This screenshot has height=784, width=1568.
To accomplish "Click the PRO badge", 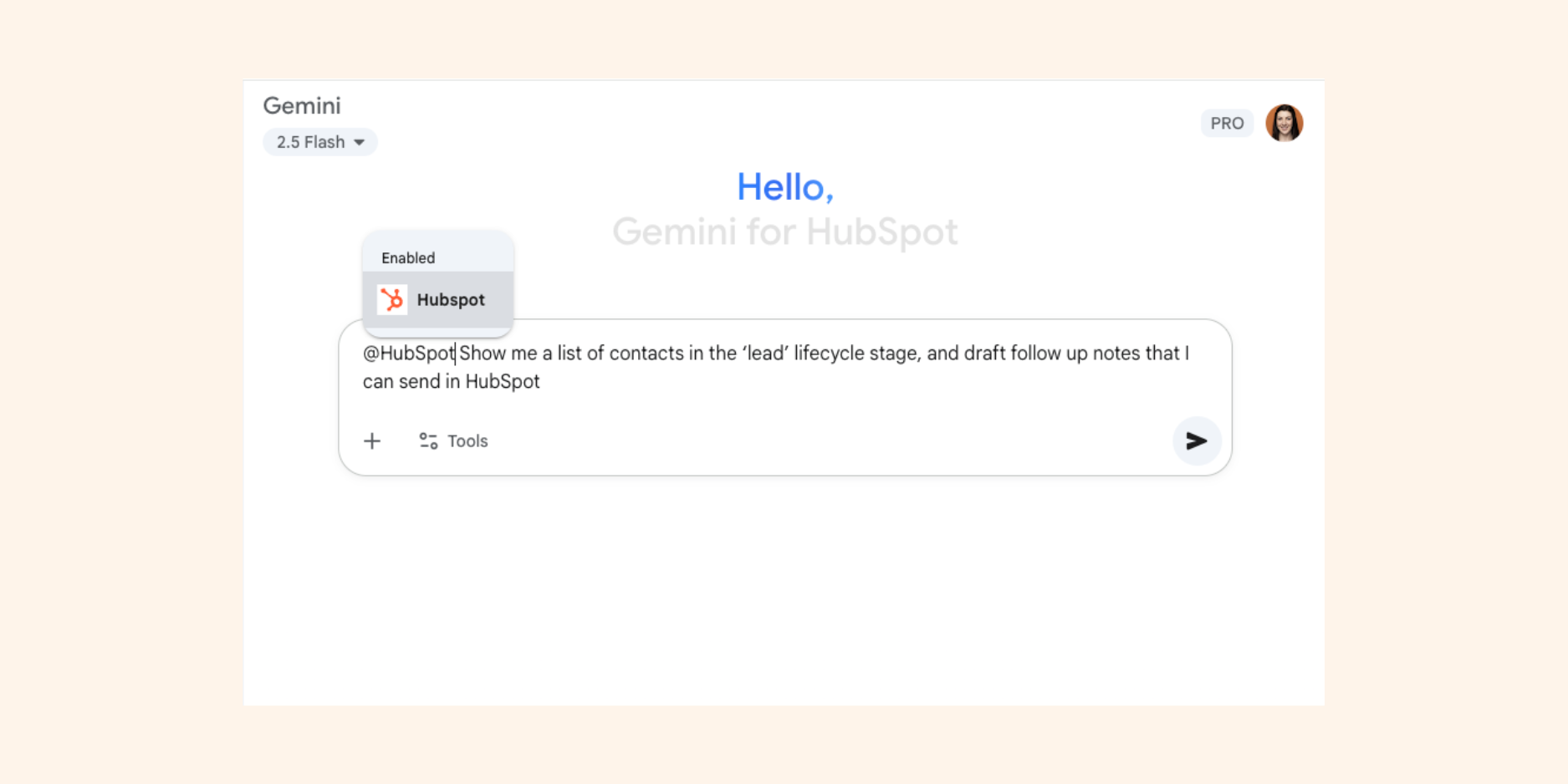I will coord(1226,122).
